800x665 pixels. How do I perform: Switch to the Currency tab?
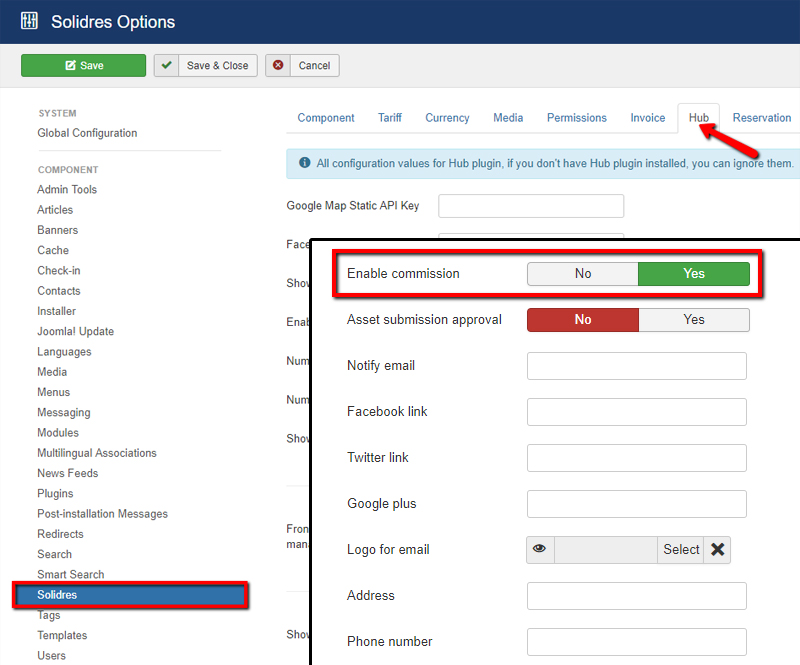[447, 117]
